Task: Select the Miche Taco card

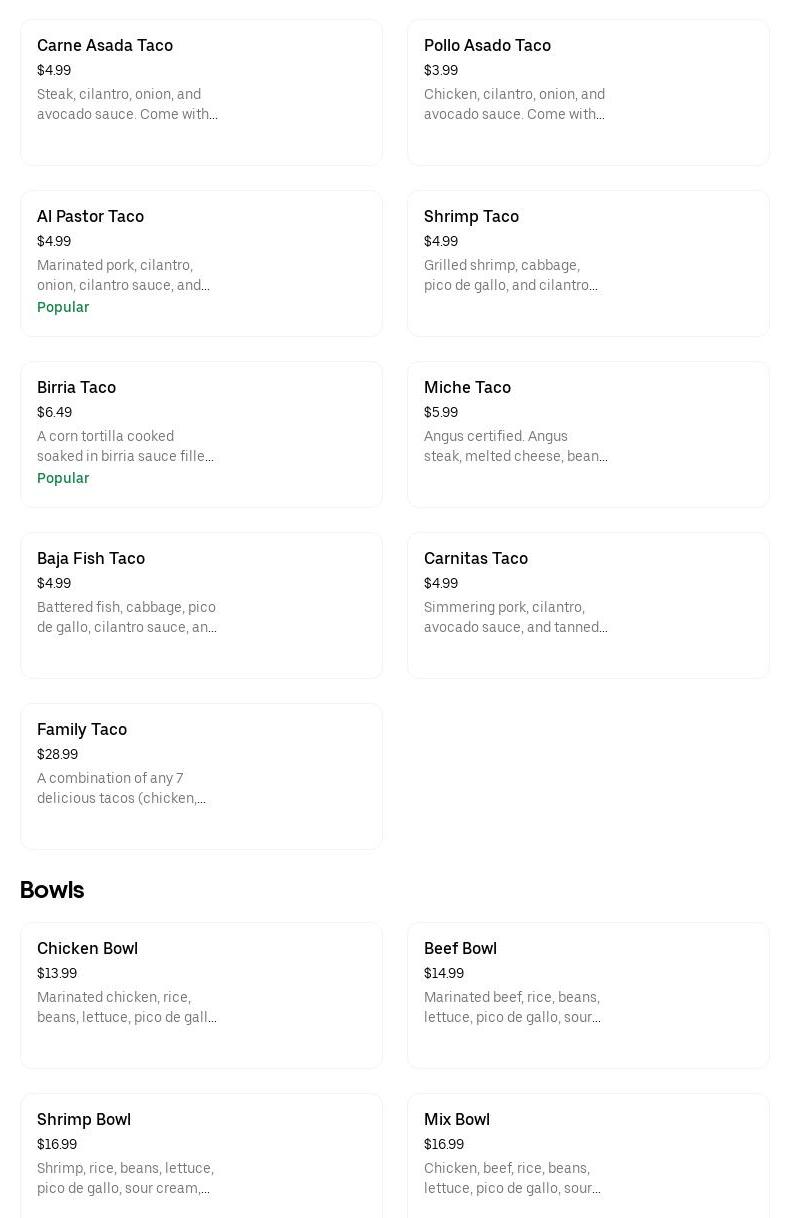Action: tap(588, 434)
